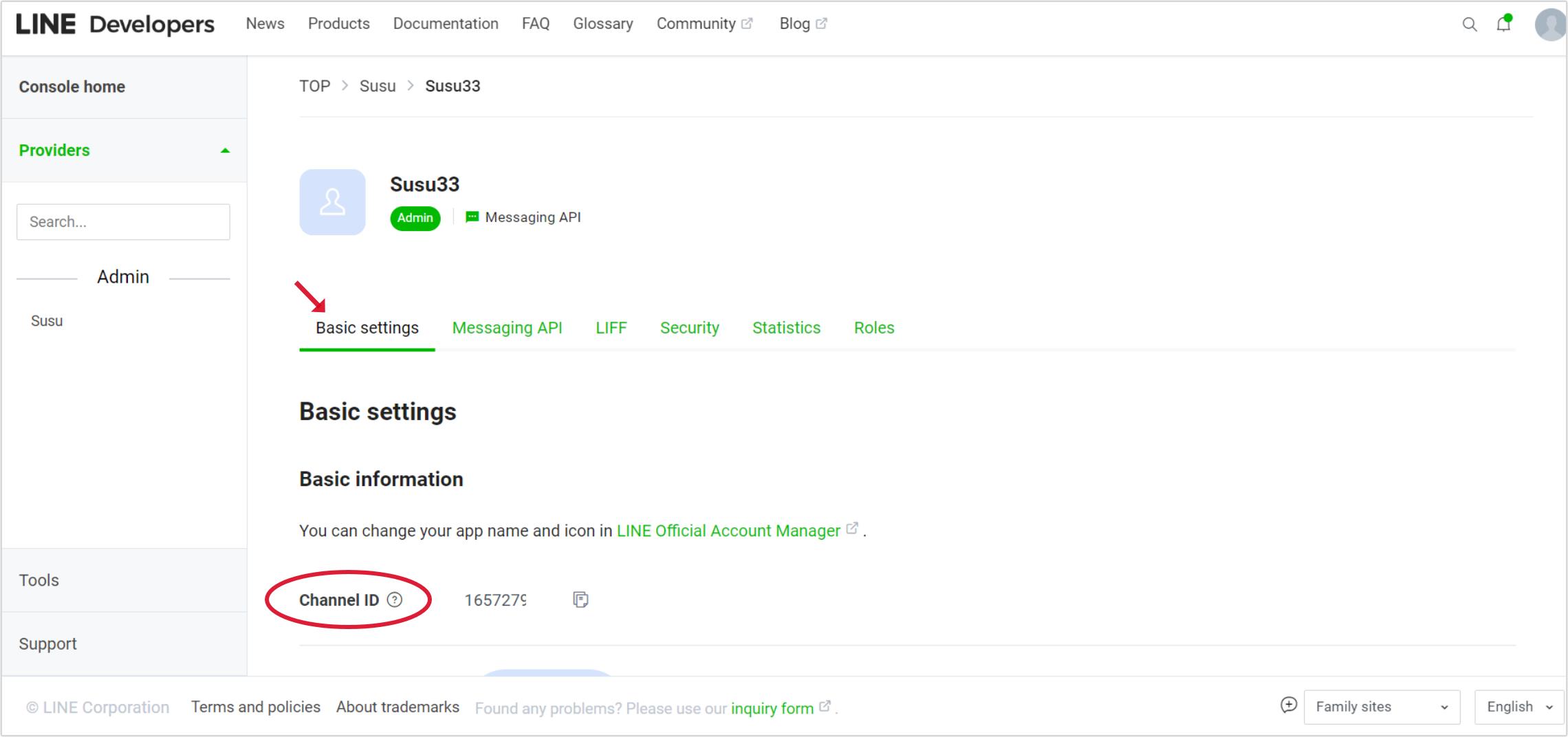
Task: Open the user profile avatar menu
Action: pyautogui.click(x=1550, y=25)
